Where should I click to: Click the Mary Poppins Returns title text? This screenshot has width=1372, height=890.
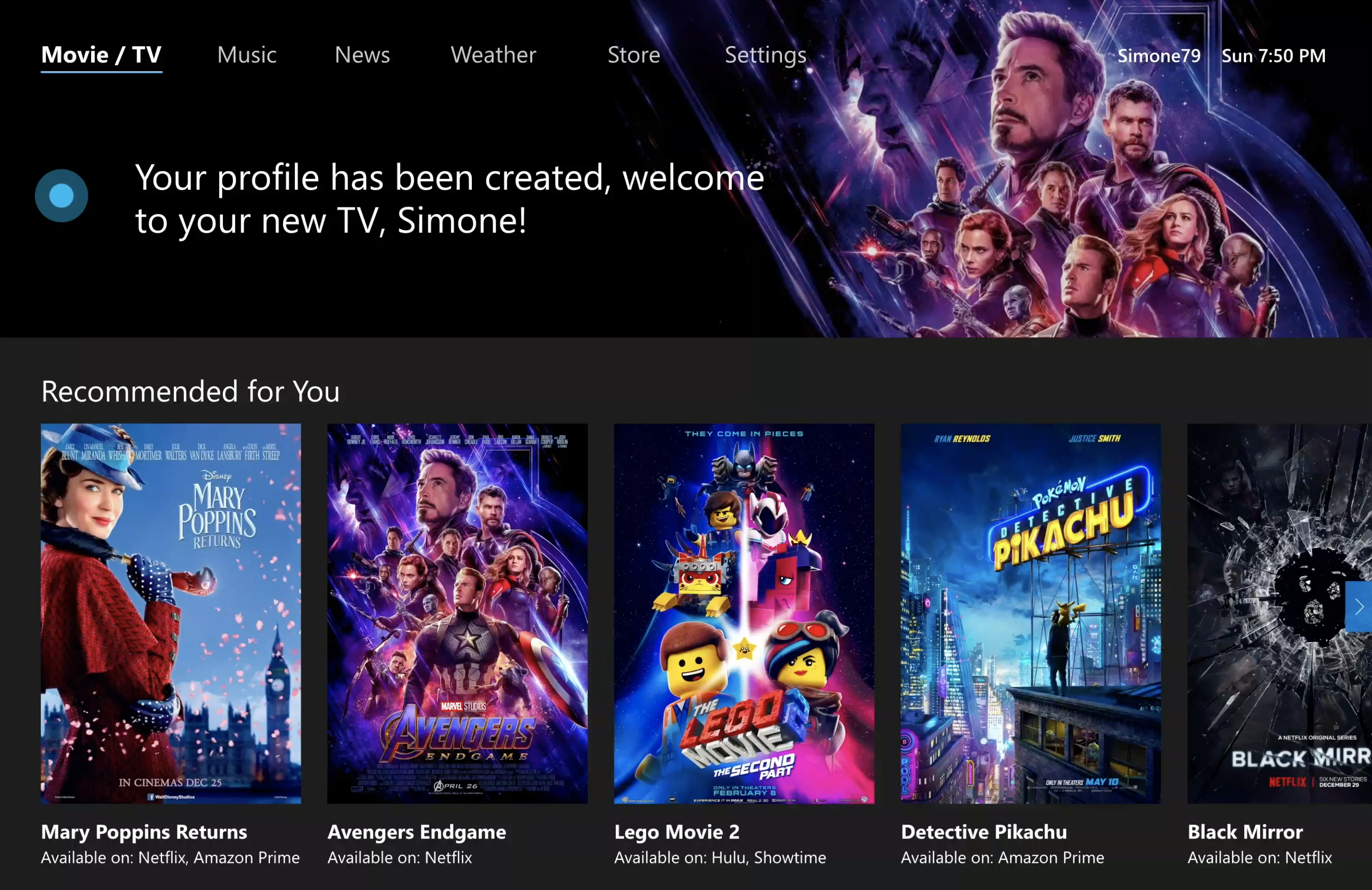[x=144, y=832]
